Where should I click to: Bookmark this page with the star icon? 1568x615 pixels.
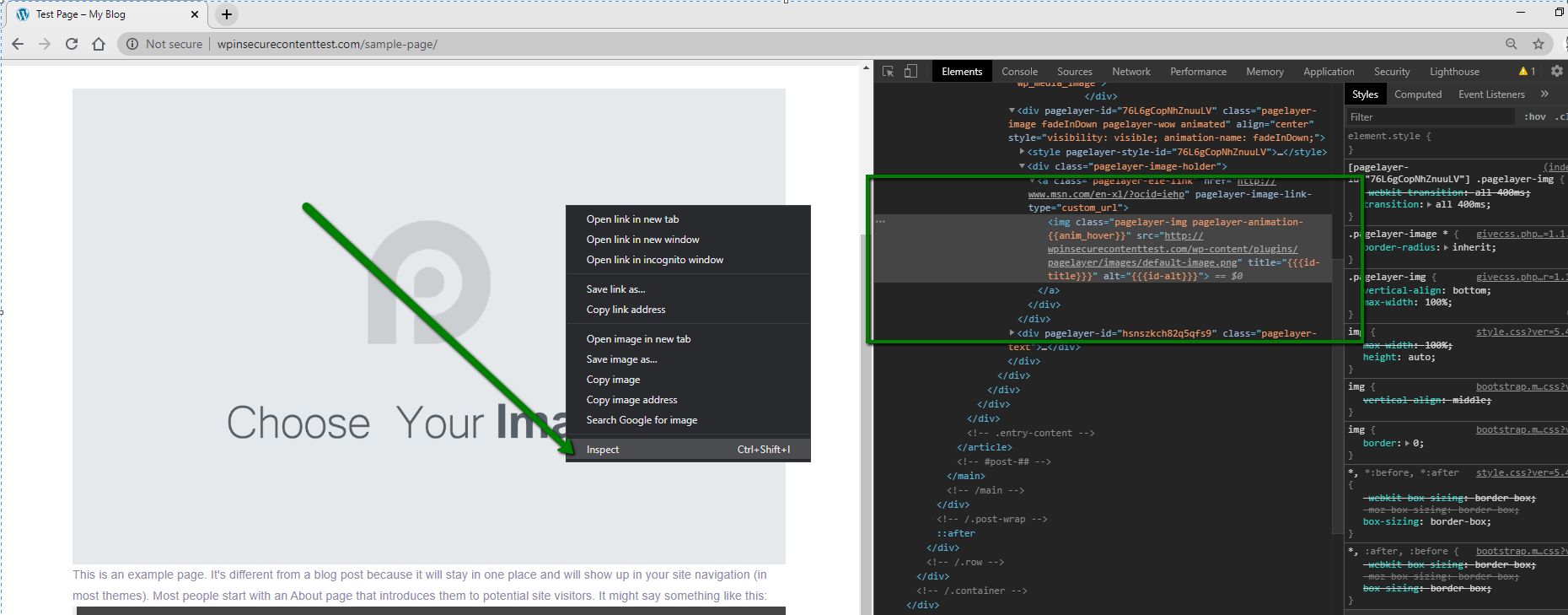1538,44
